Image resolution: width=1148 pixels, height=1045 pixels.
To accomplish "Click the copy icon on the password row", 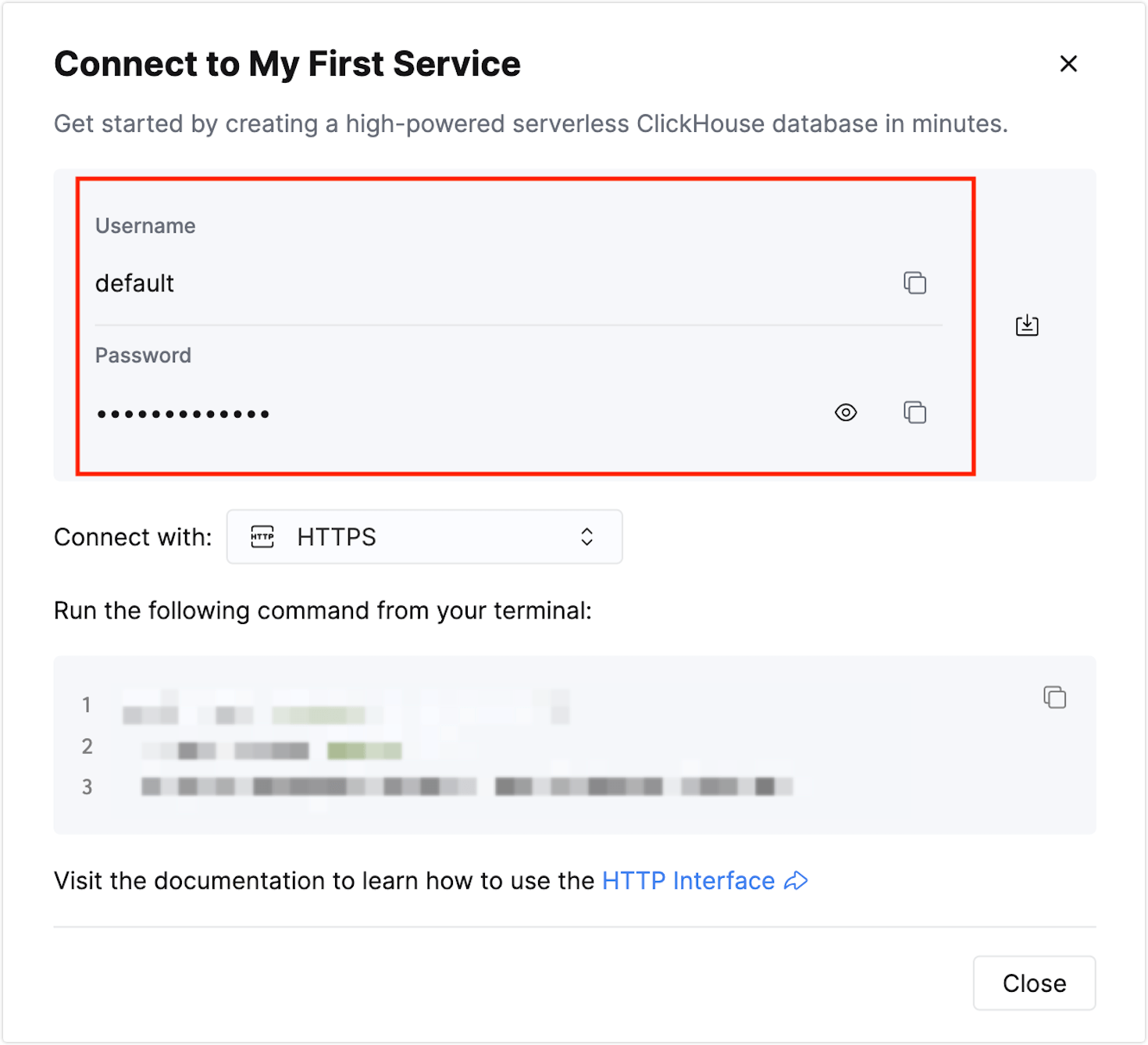I will (914, 412).
